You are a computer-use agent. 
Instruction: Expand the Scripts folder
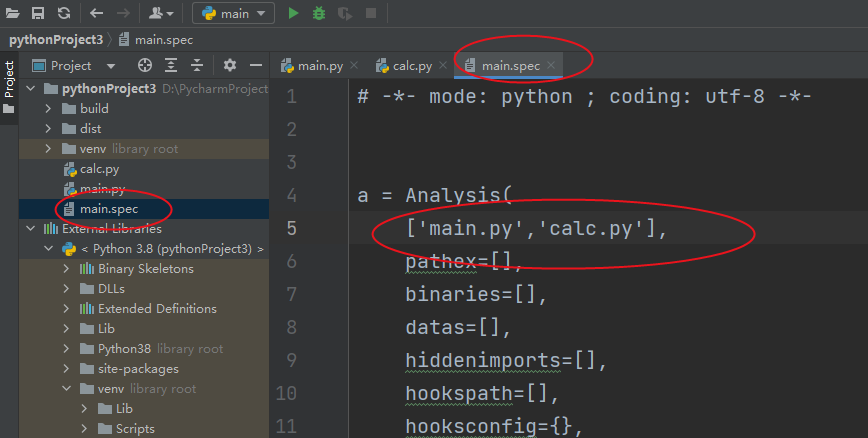(x=84, y=429)
